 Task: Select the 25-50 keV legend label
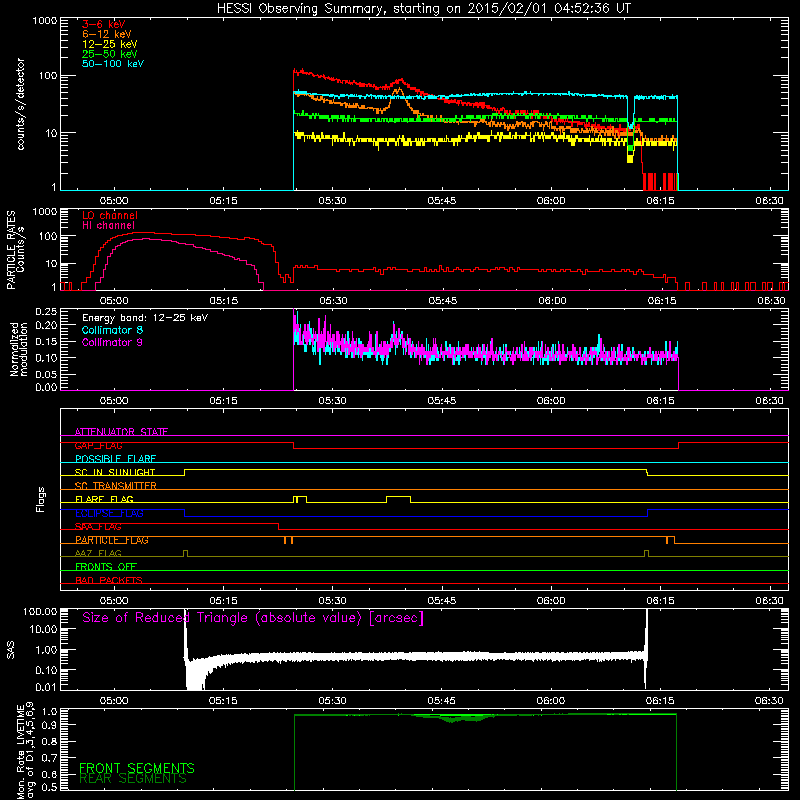(110, 54)
